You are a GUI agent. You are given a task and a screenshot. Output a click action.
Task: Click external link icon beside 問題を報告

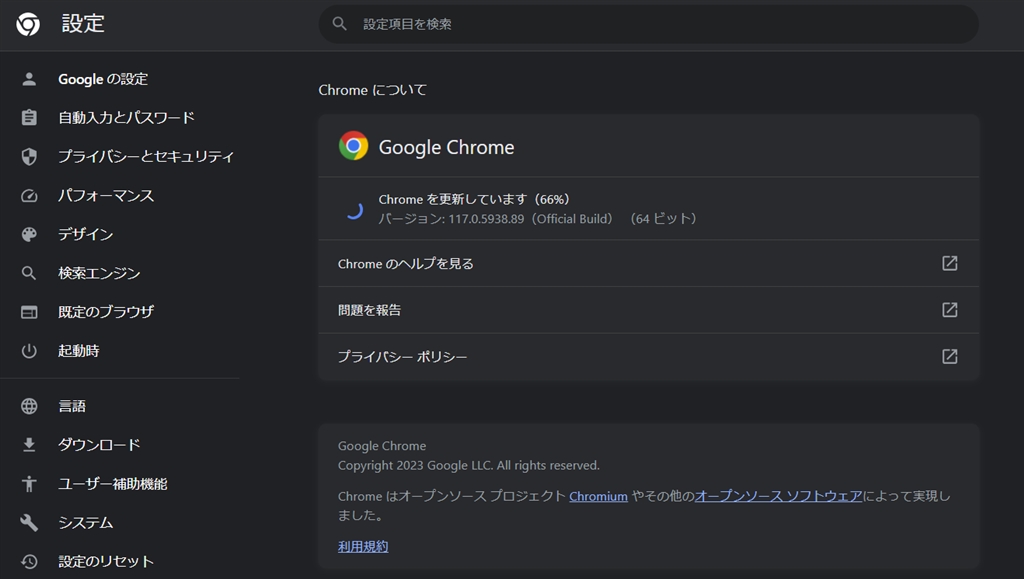pyautogui.click(x=950, y=310)
